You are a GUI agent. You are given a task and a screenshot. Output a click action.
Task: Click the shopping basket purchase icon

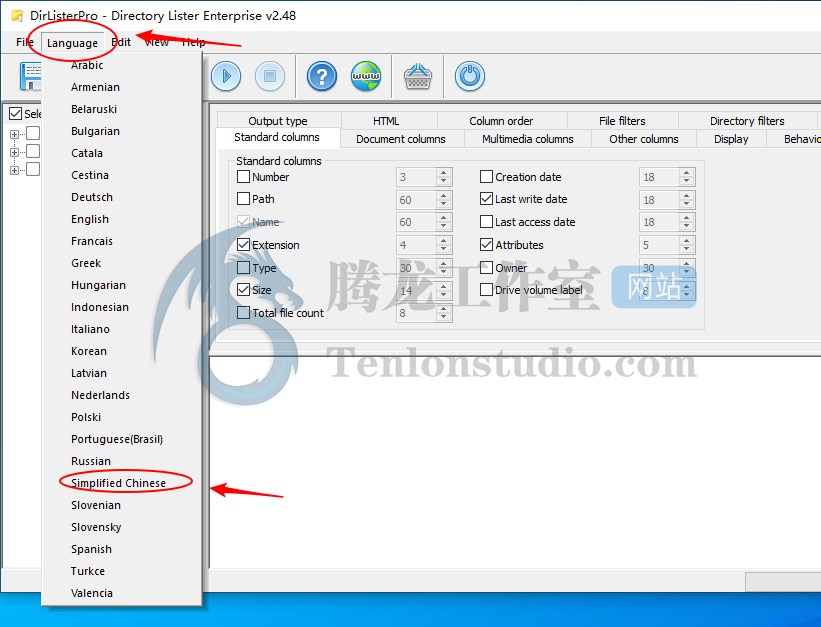point(418,76)
